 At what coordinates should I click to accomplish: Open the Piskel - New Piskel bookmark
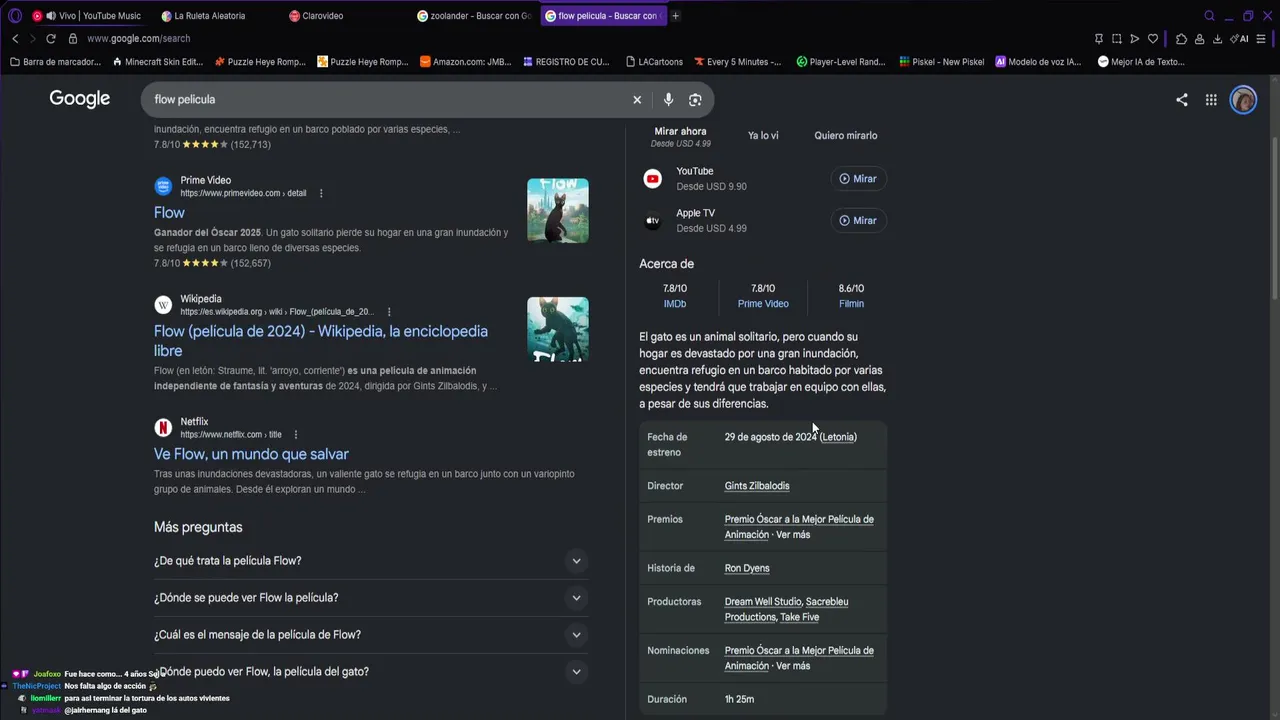[x=942, y=62]
